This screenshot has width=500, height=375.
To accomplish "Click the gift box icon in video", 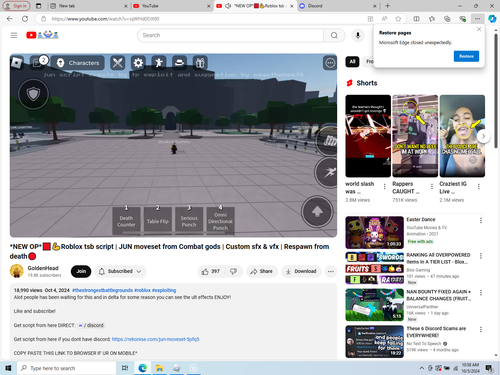I will 200,63.
